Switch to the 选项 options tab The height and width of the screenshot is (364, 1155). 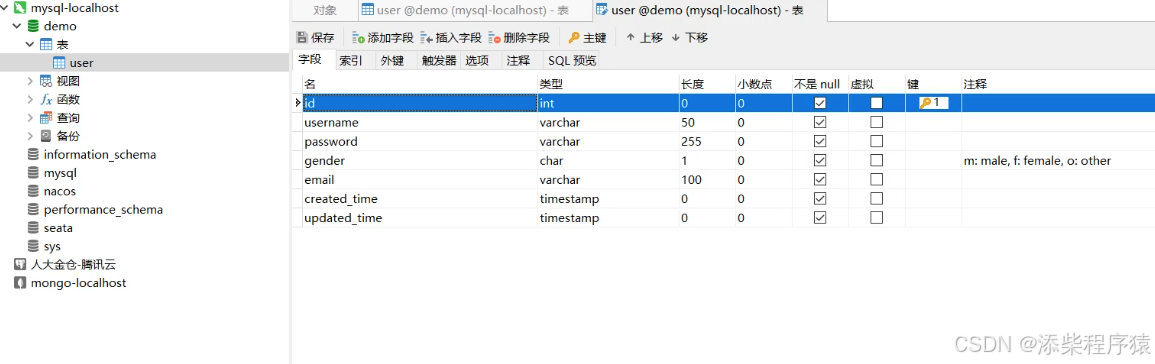click(477, 60)
